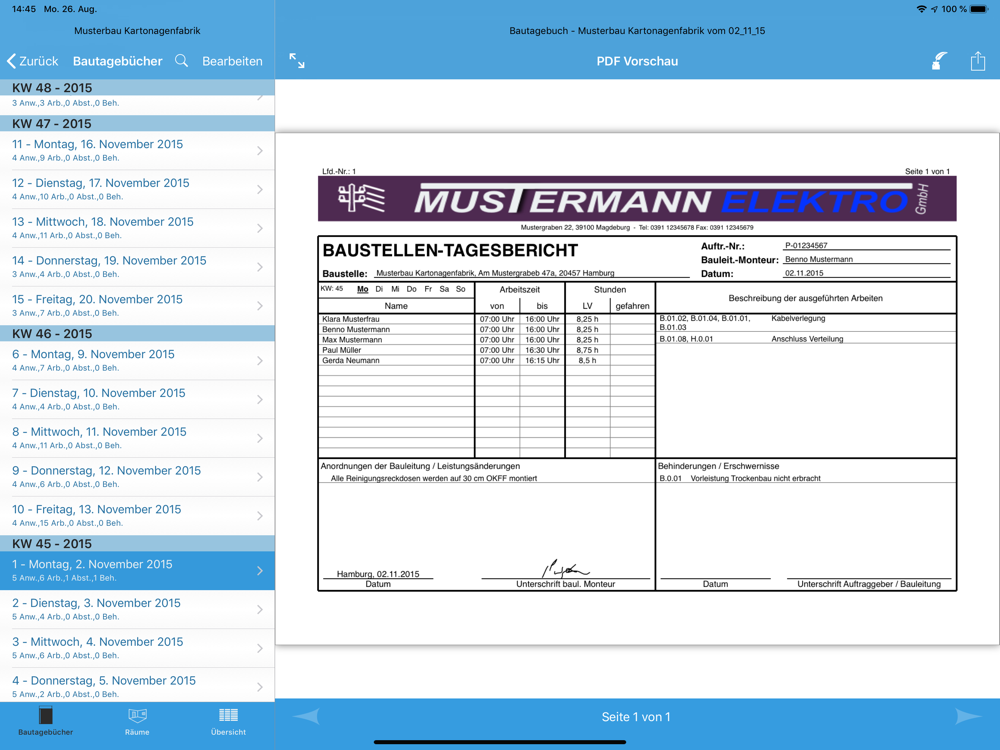This screenshot has width=1000, height=750.
Task: Go back with Zurück
Action: 33,61
